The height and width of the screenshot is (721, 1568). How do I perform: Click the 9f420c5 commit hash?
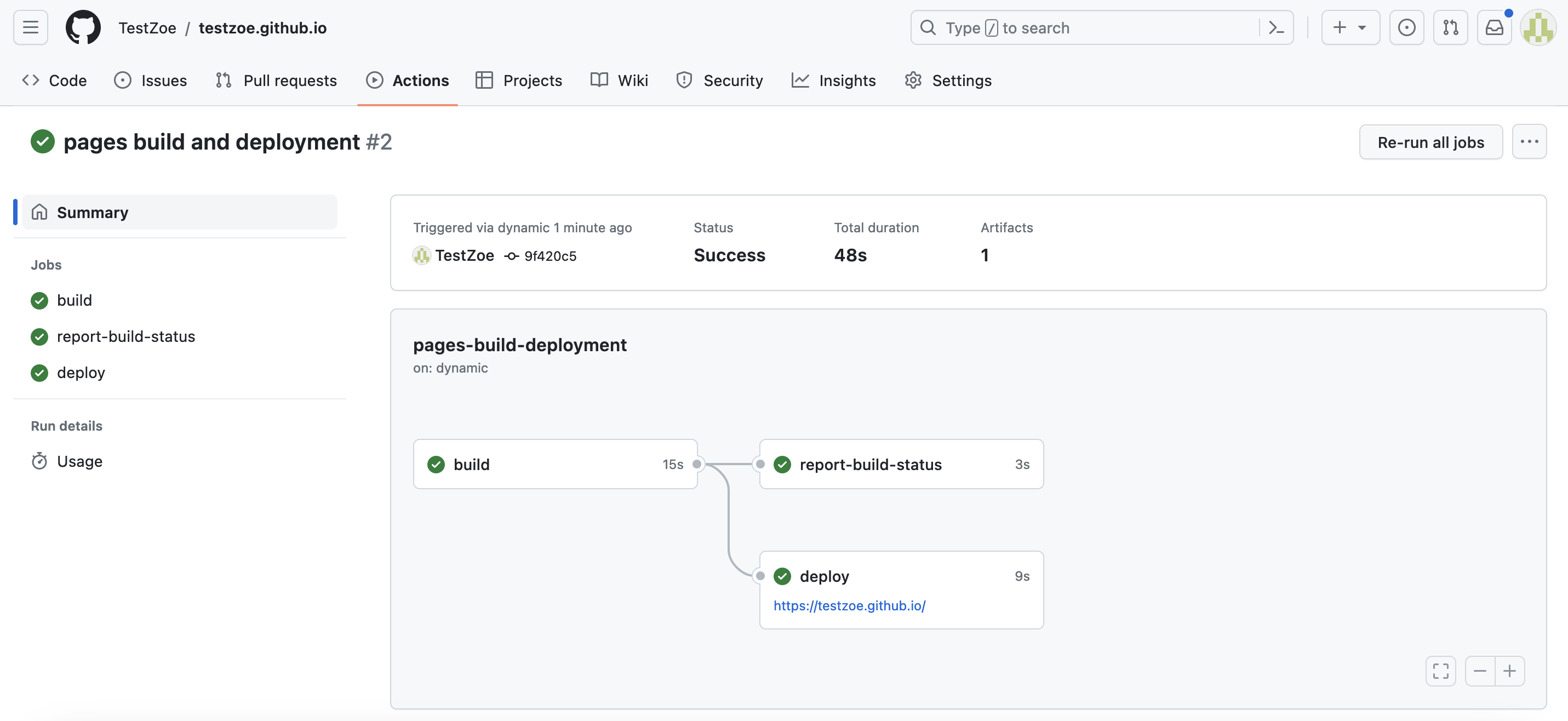tap(550, 256)
